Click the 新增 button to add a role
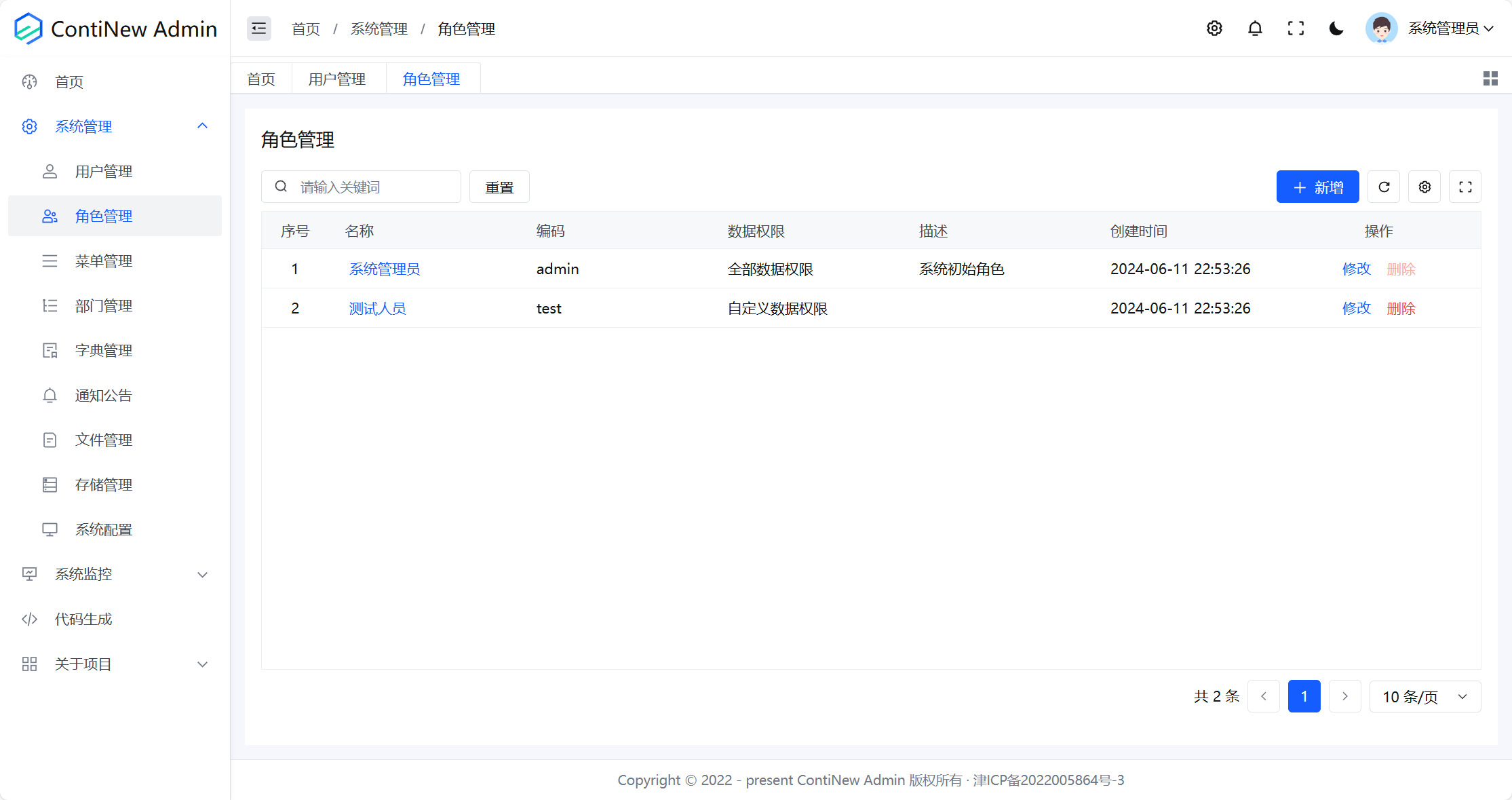 click(1317, 187)
